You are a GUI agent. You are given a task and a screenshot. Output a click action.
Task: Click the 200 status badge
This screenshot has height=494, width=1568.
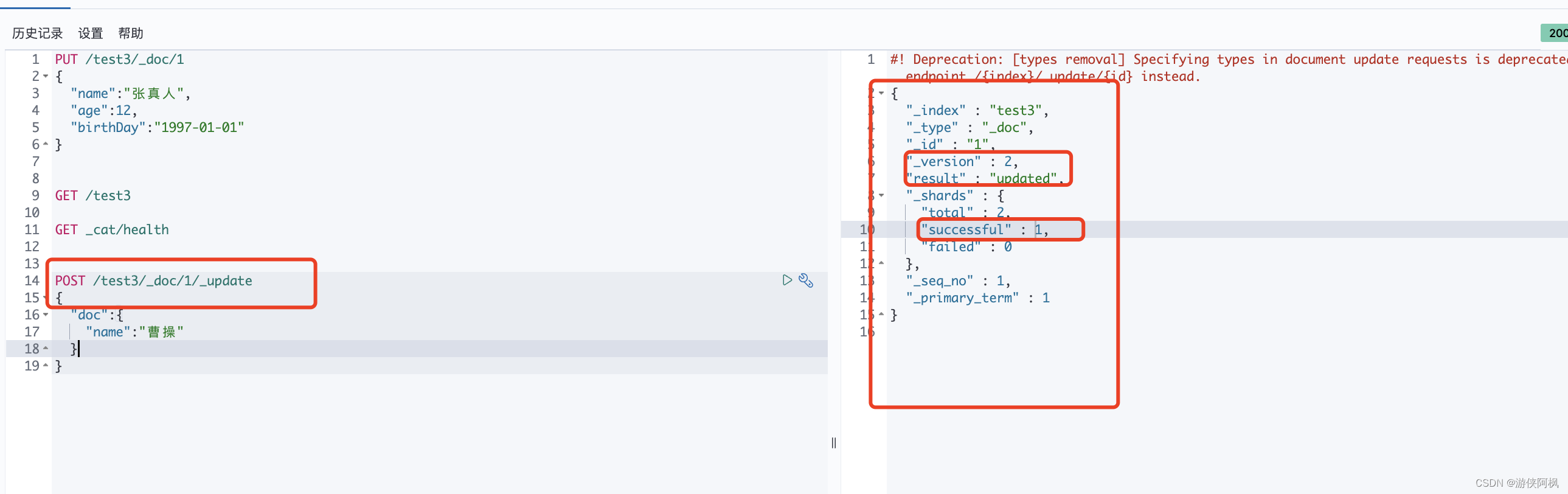coord(1555,33)
